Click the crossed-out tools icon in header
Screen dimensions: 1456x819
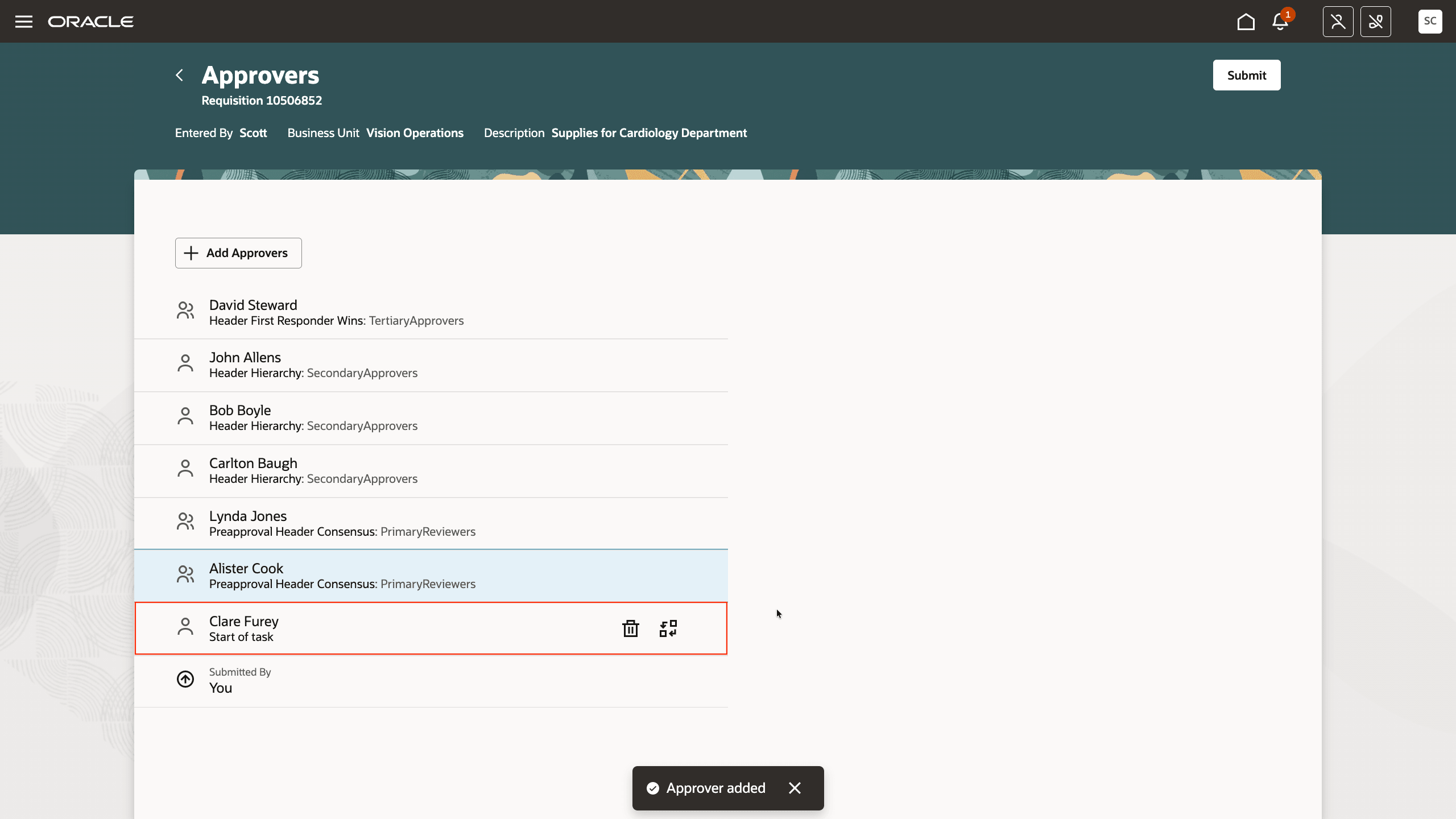(x=1375, y=22)
